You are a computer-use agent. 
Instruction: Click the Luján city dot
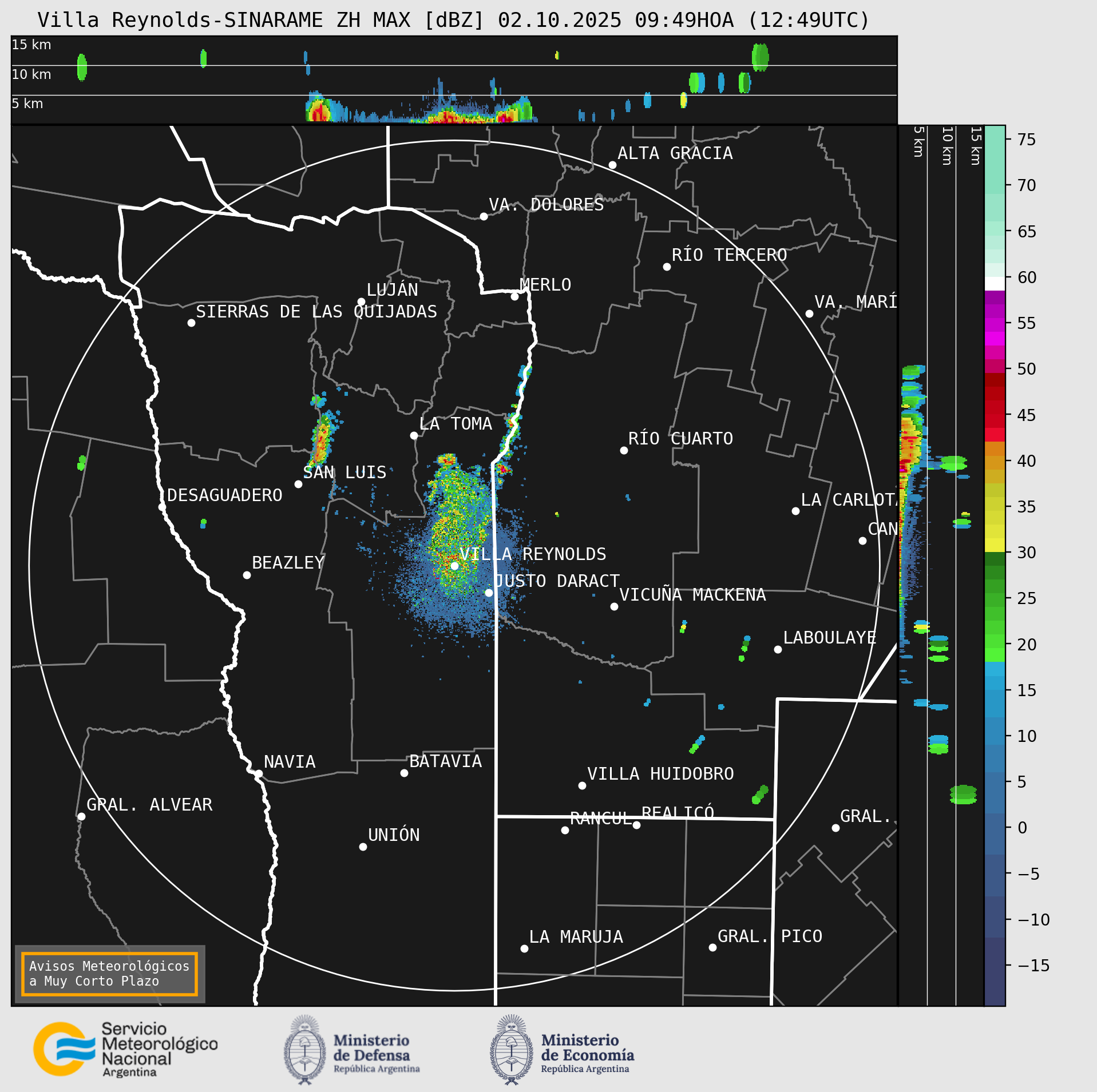[x=361, y=302]
